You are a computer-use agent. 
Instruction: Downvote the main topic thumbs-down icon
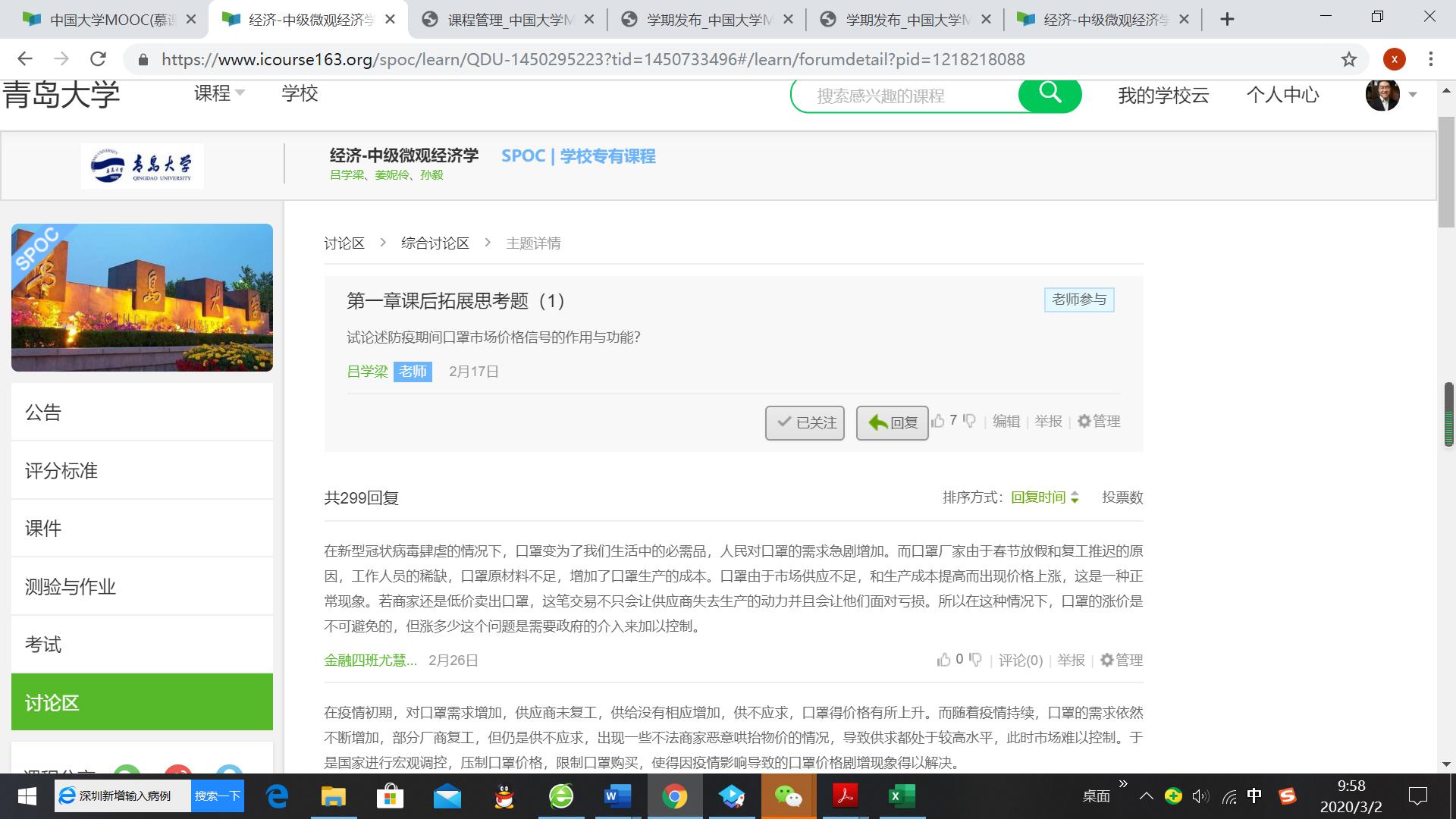coord(969,421)
